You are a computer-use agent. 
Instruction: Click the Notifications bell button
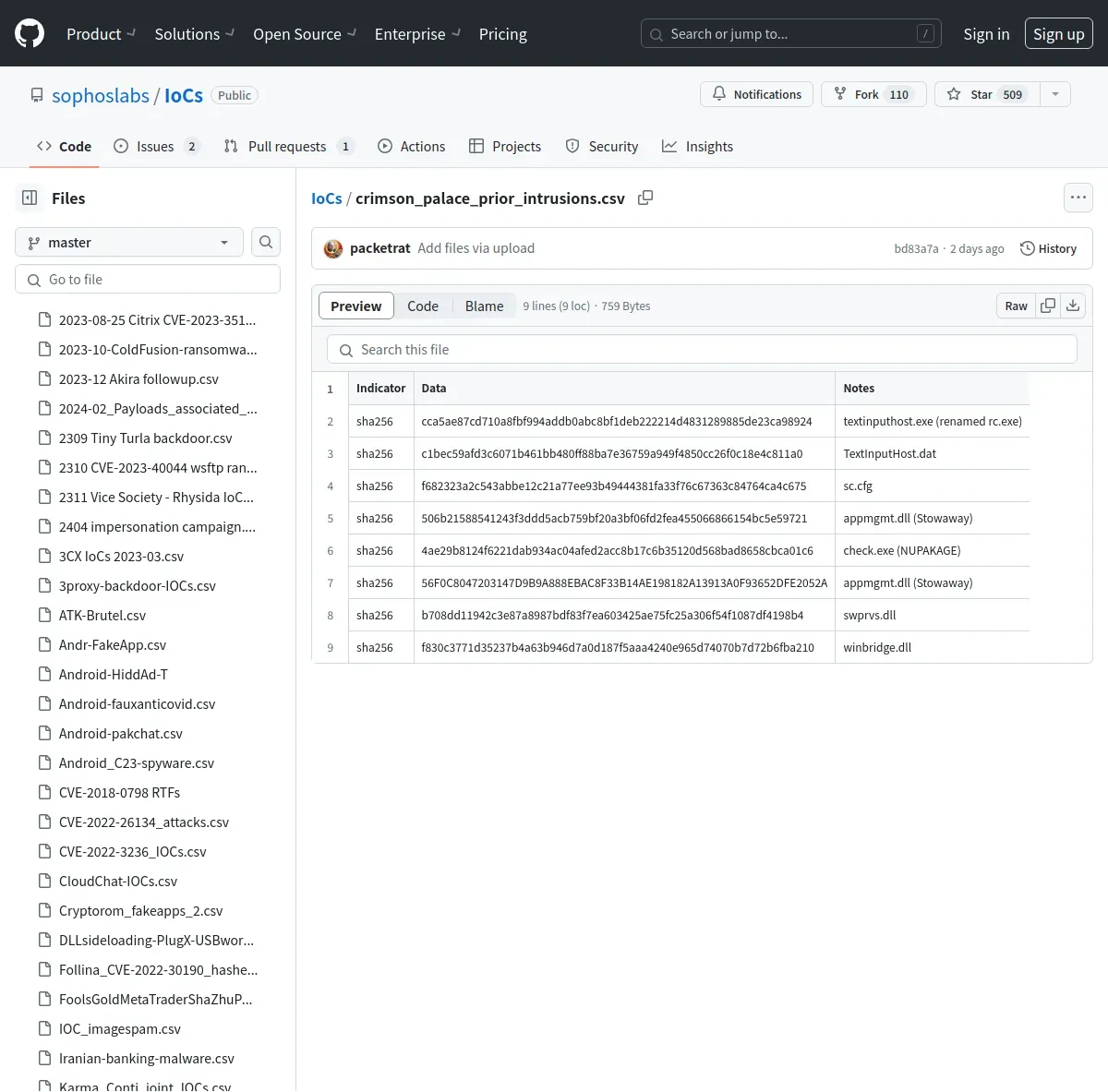point(757,94)
